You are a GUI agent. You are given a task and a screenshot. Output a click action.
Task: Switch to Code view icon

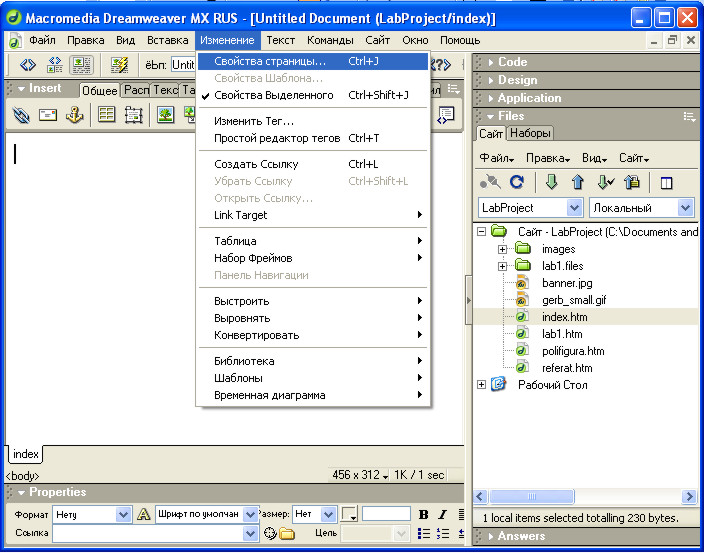(27, 65)
